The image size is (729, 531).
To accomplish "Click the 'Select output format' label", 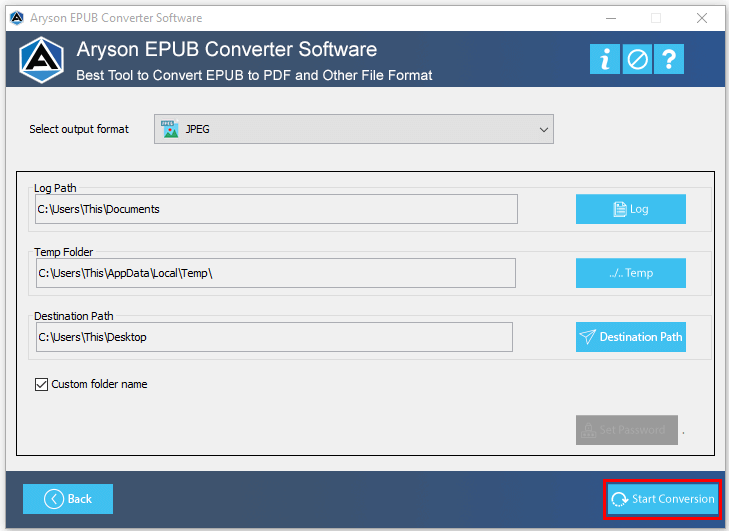I will point(79,129).
